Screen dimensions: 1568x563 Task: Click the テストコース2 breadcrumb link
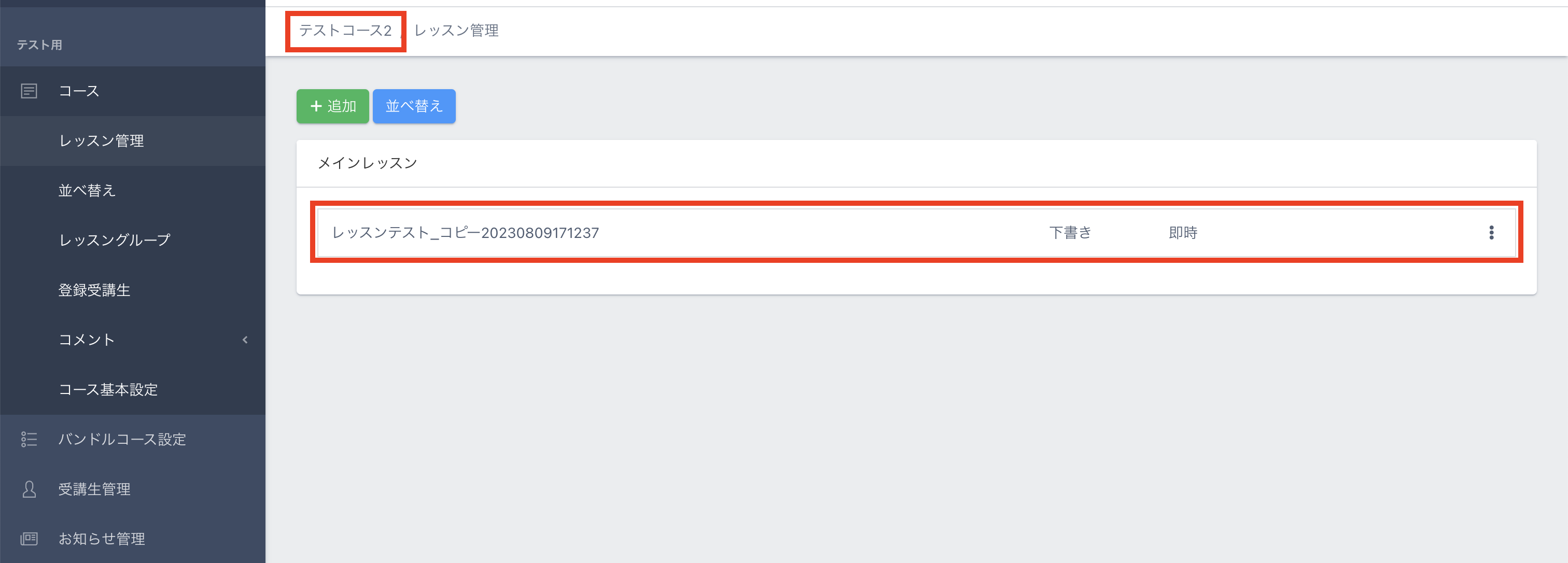(344, 31)
